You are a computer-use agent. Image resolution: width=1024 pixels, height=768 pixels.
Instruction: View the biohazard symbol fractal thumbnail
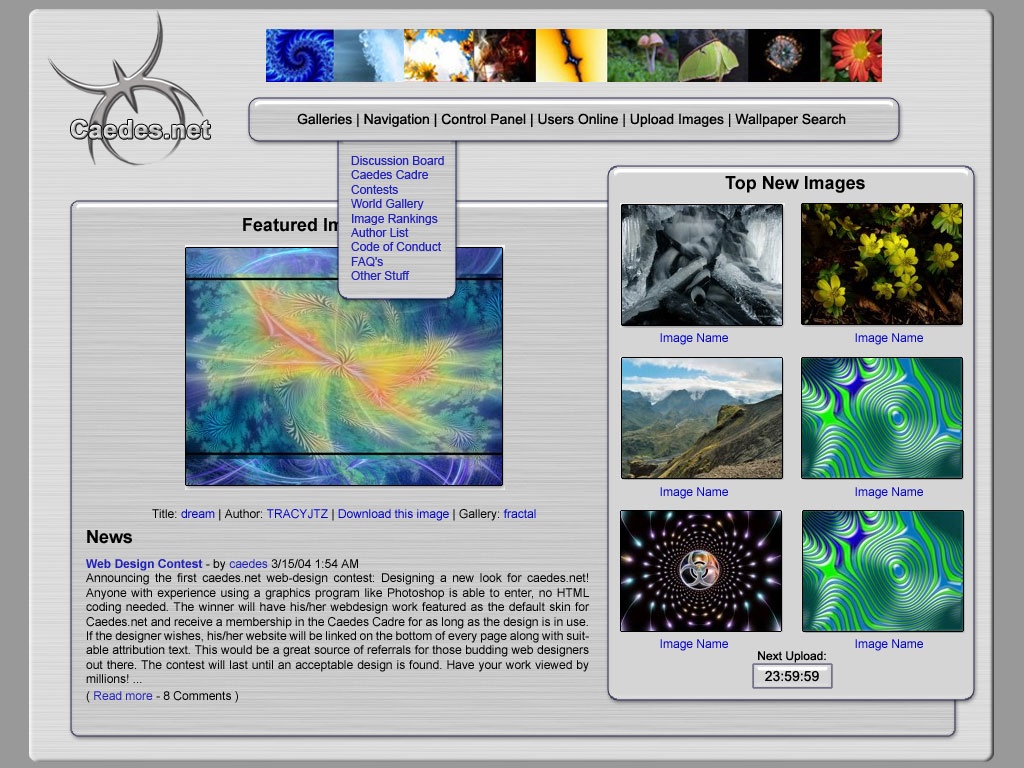(x=700, y=571)
